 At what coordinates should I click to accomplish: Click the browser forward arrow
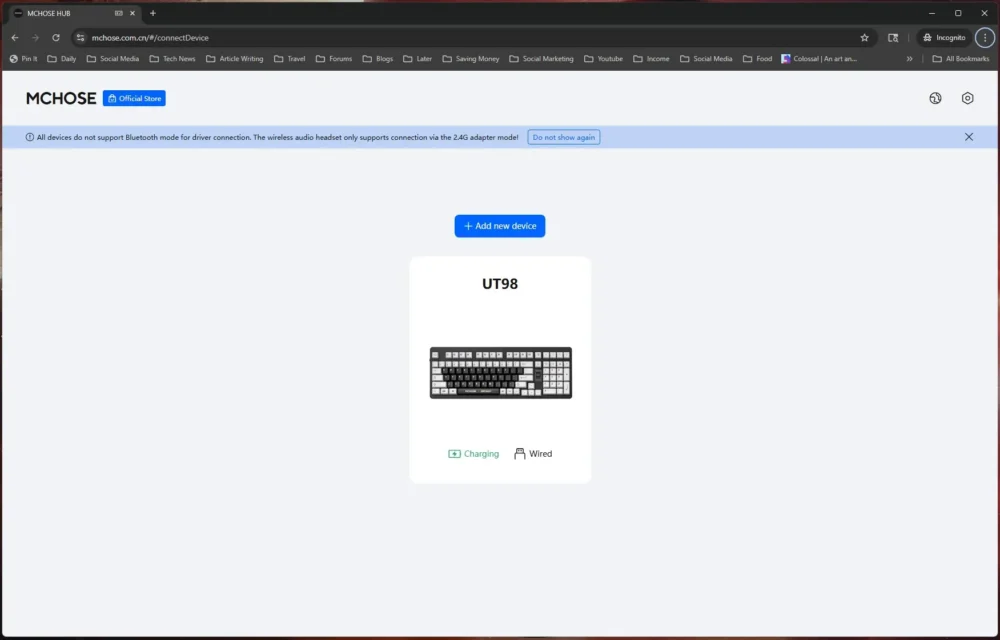pyautogui.click(x=35, y=38)
